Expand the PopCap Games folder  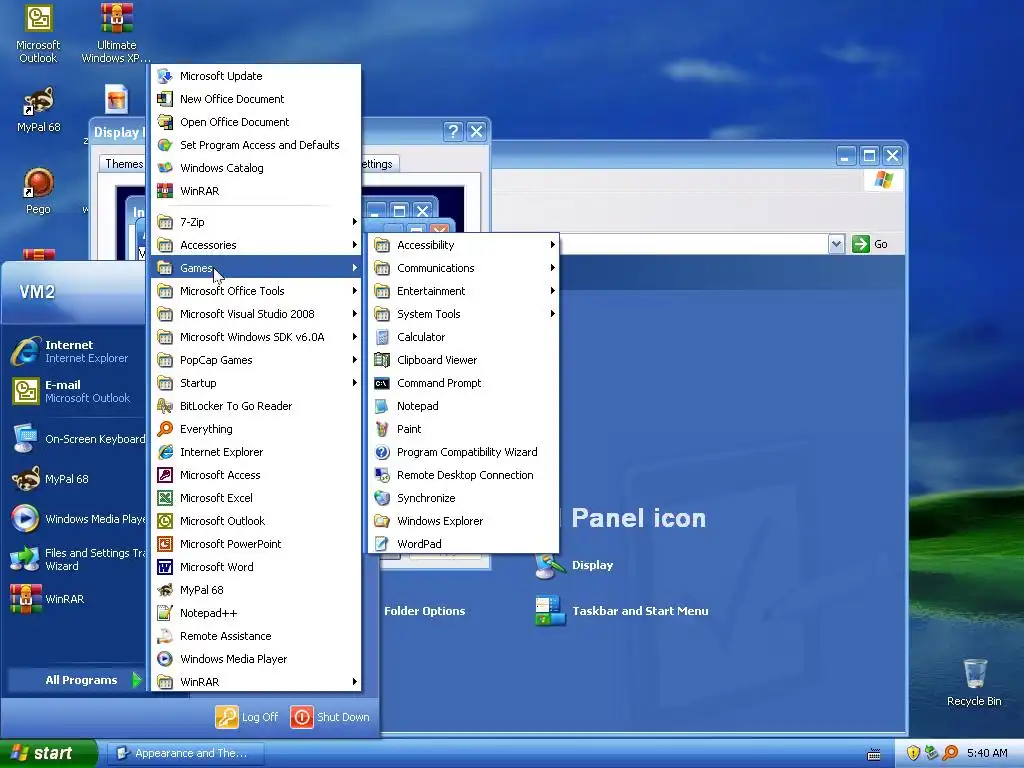[256, 360]
